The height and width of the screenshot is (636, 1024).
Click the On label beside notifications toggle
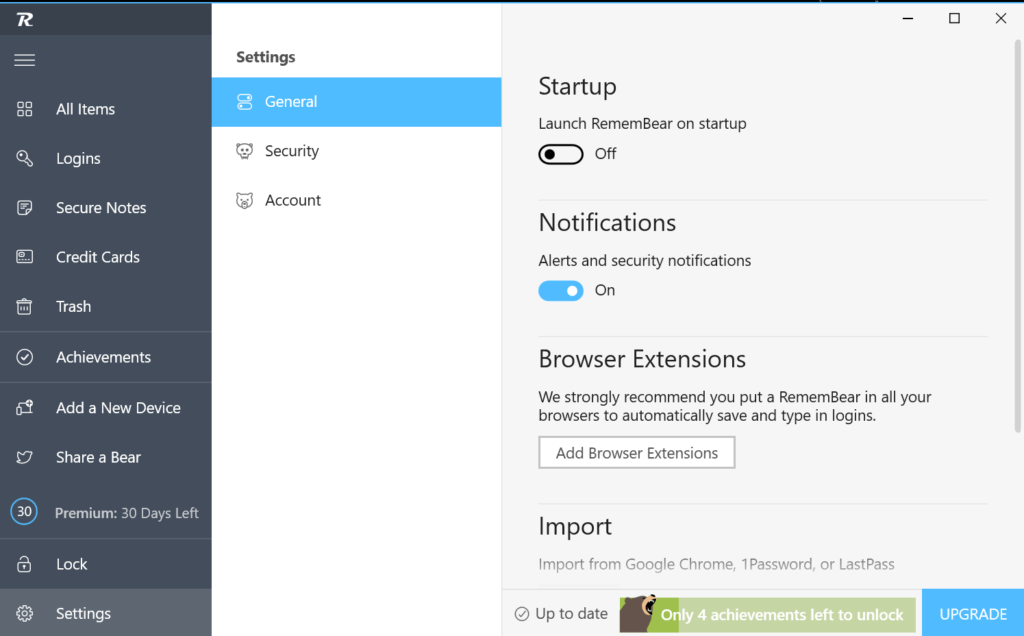[x=605, y=291]
